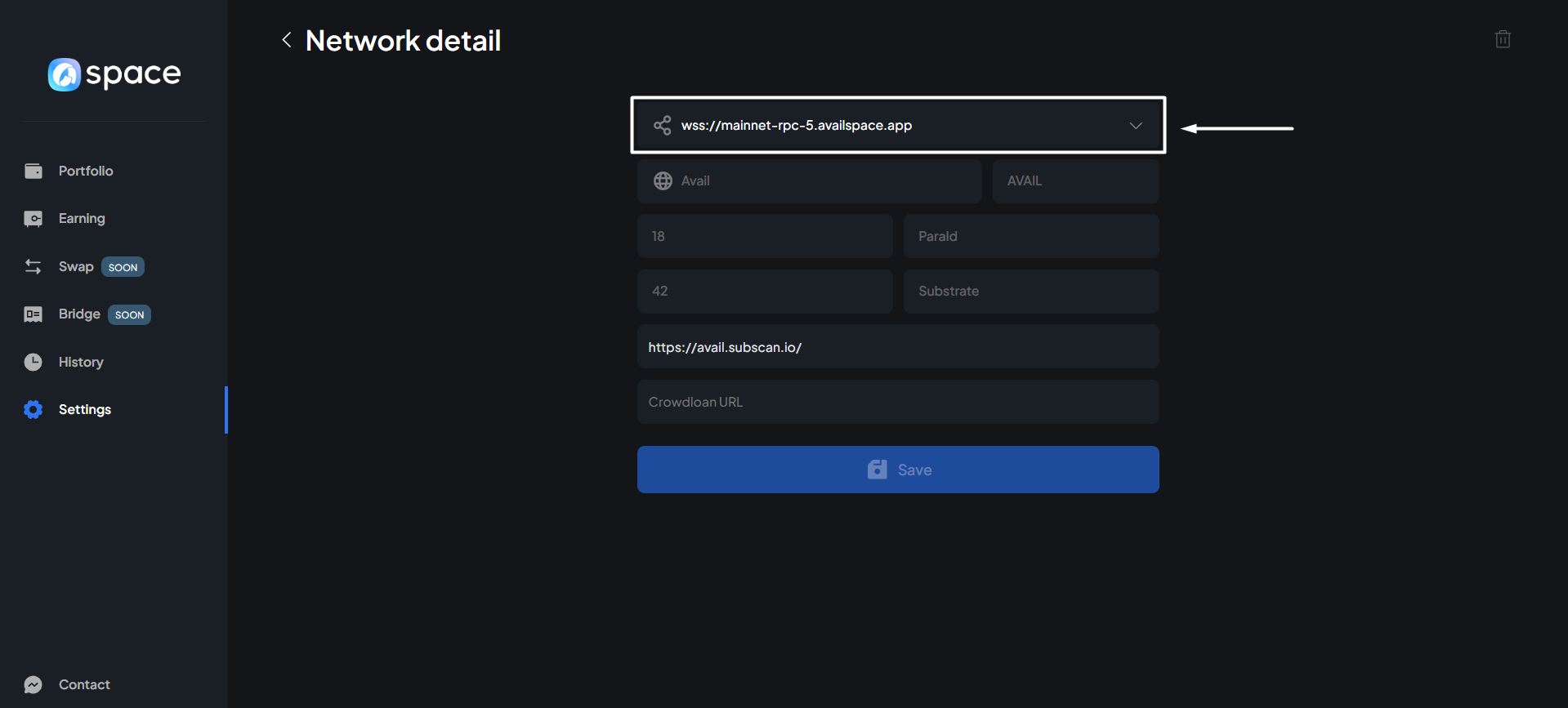Click the Avail network name field
This screenshot has height=708, width=1568.
(x=817, y=181)
